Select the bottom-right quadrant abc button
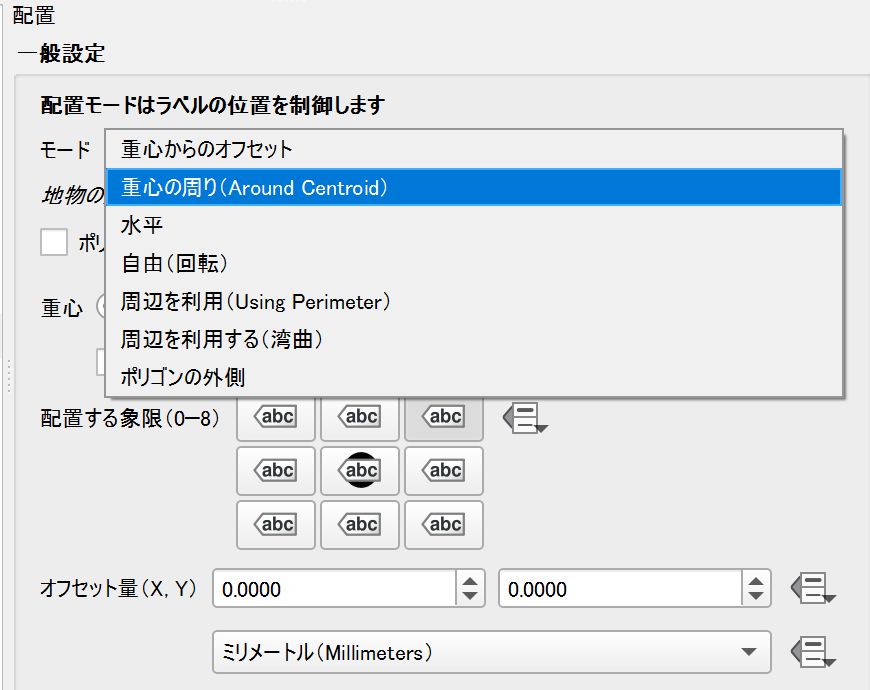The width and height of the screenshot is (870, 690). 444,525
